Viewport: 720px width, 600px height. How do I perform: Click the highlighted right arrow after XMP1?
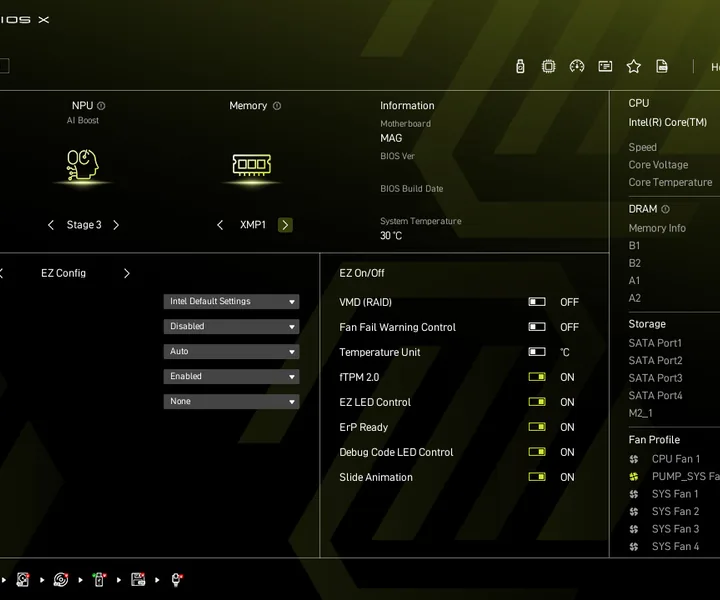pyautogui.click(x=285, y=225)
